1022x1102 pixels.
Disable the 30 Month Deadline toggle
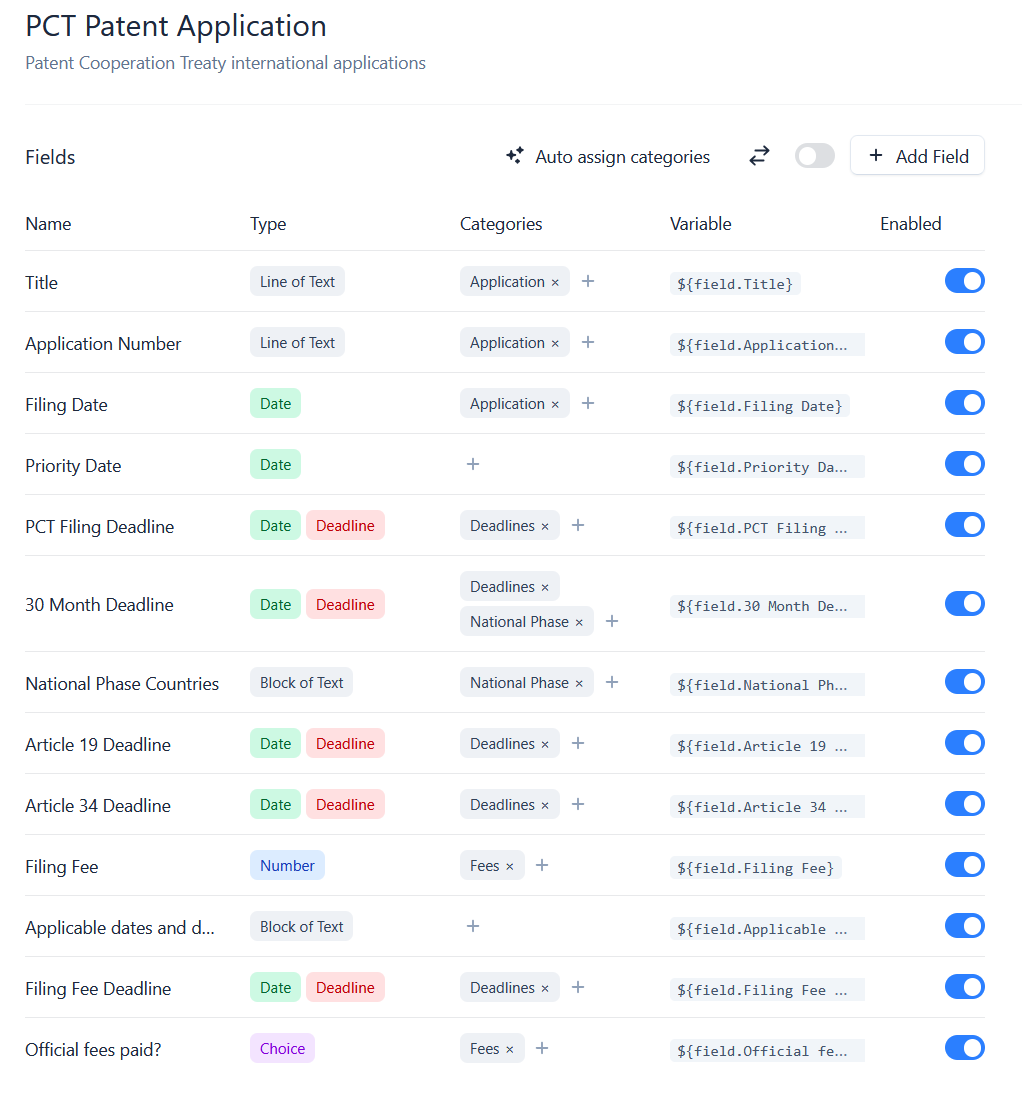[964, 604]
